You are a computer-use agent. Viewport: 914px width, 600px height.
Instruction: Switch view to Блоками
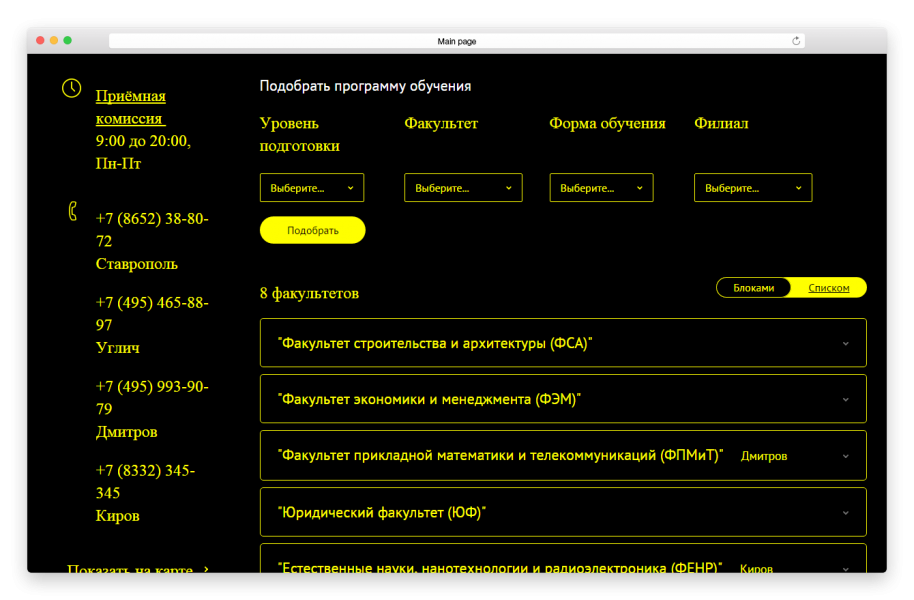[x=753, y=288]
